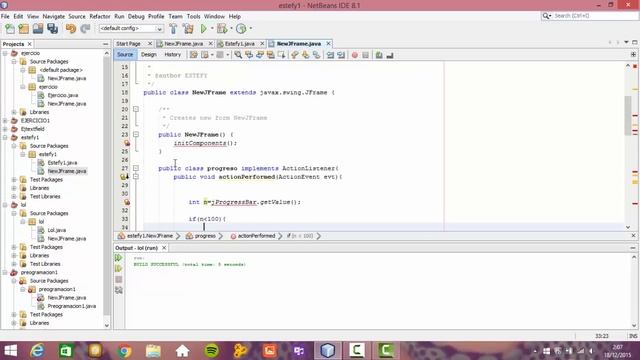Select Lol.java in the project tree
This screenshot has width=640, height=360.
56,230
